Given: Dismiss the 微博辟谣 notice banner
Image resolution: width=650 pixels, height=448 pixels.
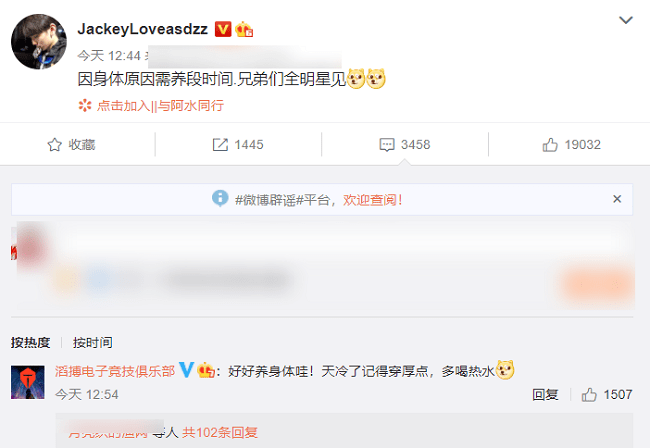Looking at the screenshot, I should coord(617,199).
